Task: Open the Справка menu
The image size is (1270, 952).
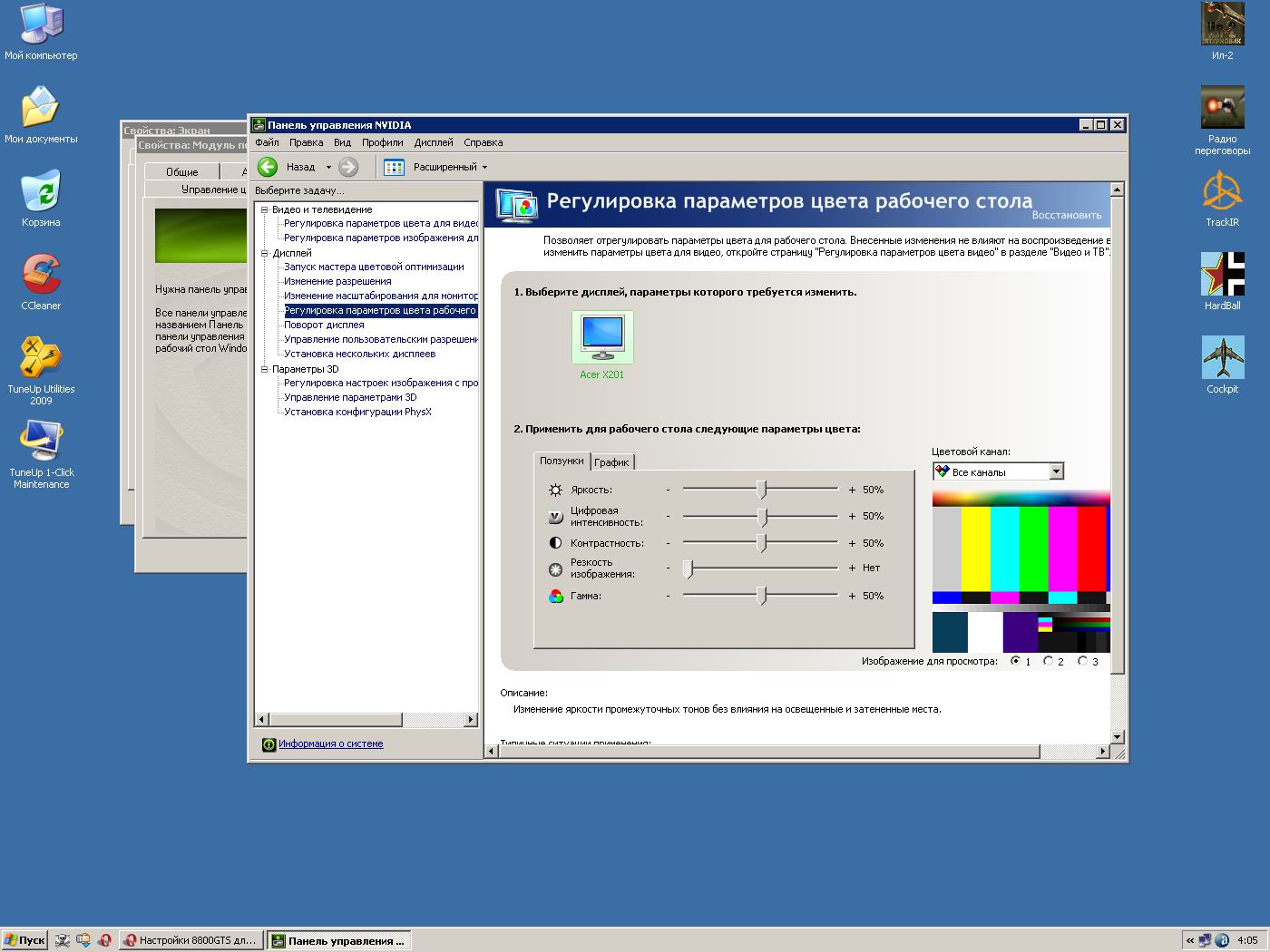Action: tap(483, 142)
